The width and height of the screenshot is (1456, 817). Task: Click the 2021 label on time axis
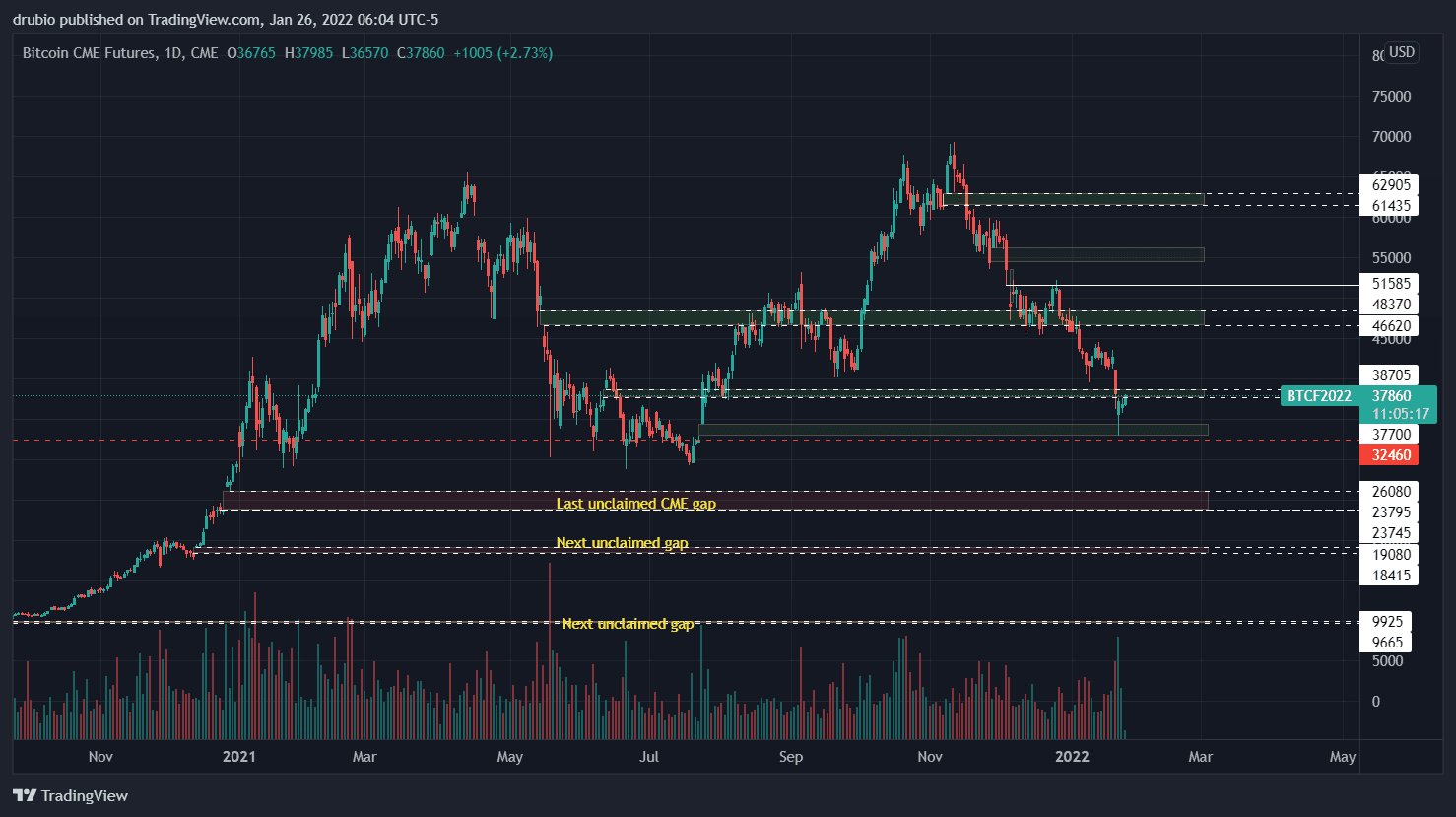pyautogui.click(x=238, y=757)
